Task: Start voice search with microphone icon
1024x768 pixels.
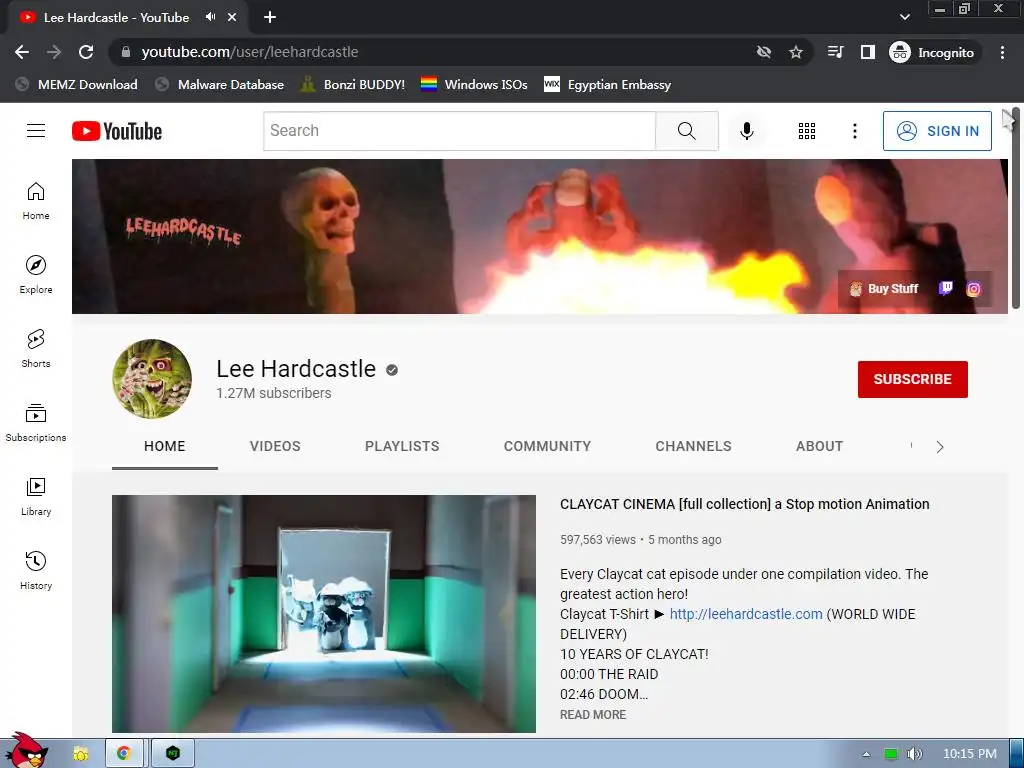Action: click(746, 131)
